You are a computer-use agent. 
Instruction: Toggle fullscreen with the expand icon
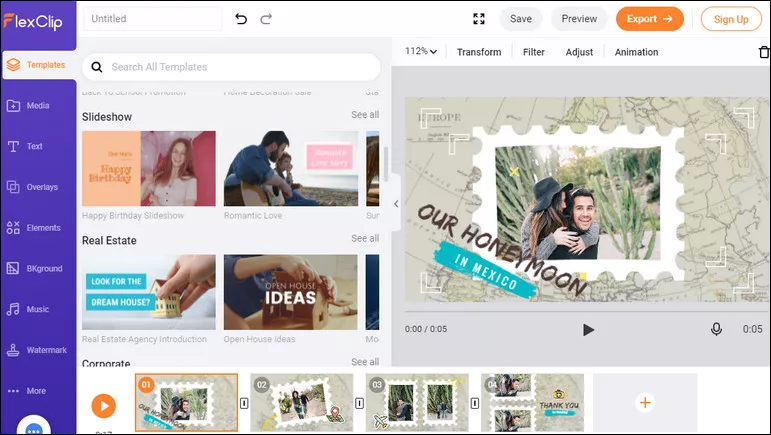tap(478, 19)
